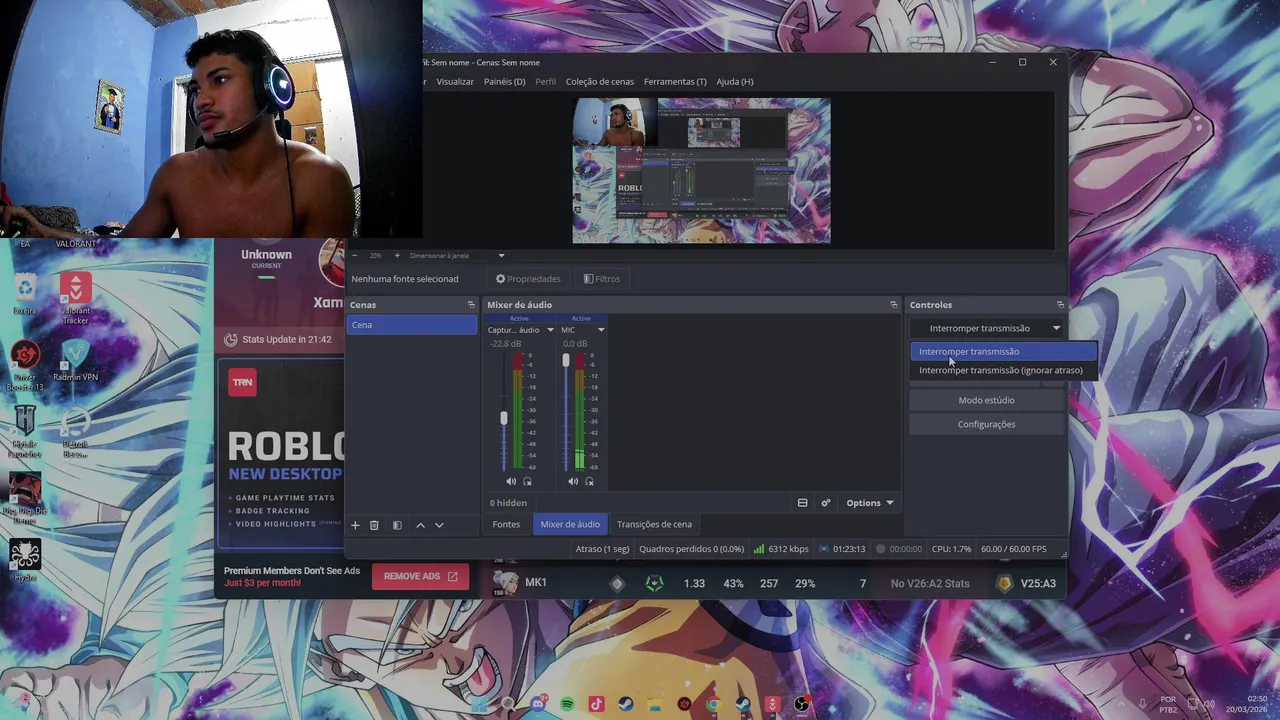Click REMOVE ADS in tracker window
This screenshot has width=1280, height=720.
[x=420, y=576]
